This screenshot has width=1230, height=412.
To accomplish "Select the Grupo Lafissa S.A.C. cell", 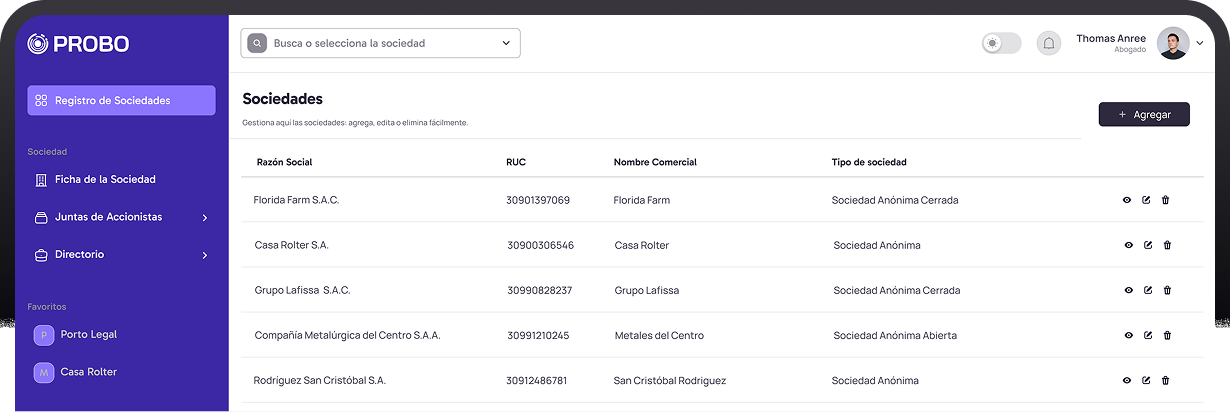I will [303, 290].
